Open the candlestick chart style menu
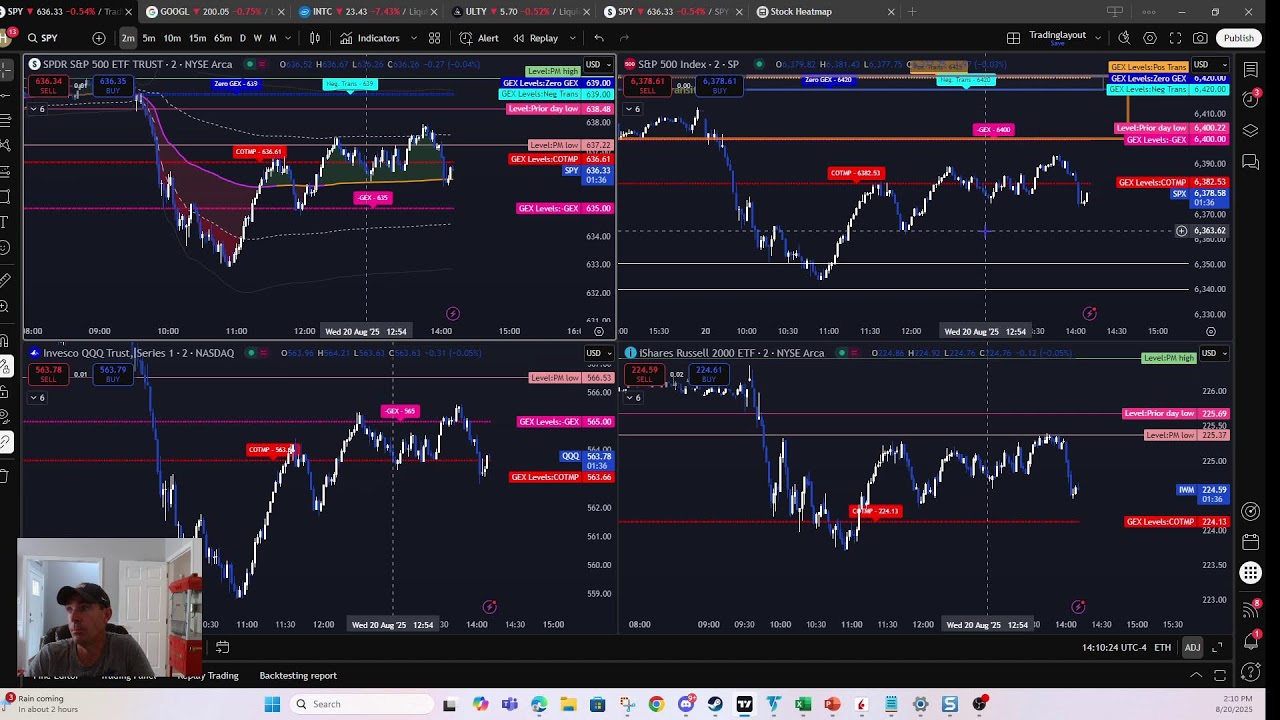Screen dimensions: 1280x720 click(x=315, y=38)
